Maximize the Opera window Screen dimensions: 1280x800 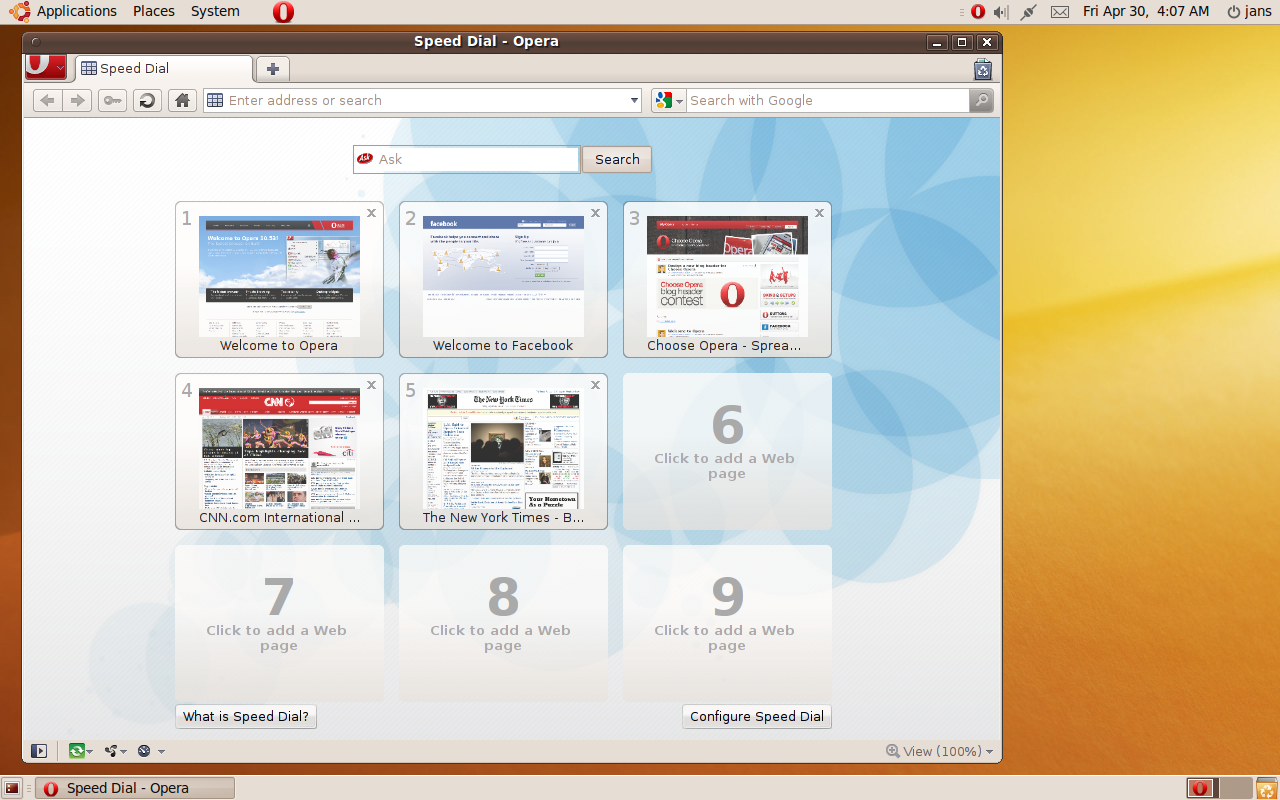[x=962, y=42]
